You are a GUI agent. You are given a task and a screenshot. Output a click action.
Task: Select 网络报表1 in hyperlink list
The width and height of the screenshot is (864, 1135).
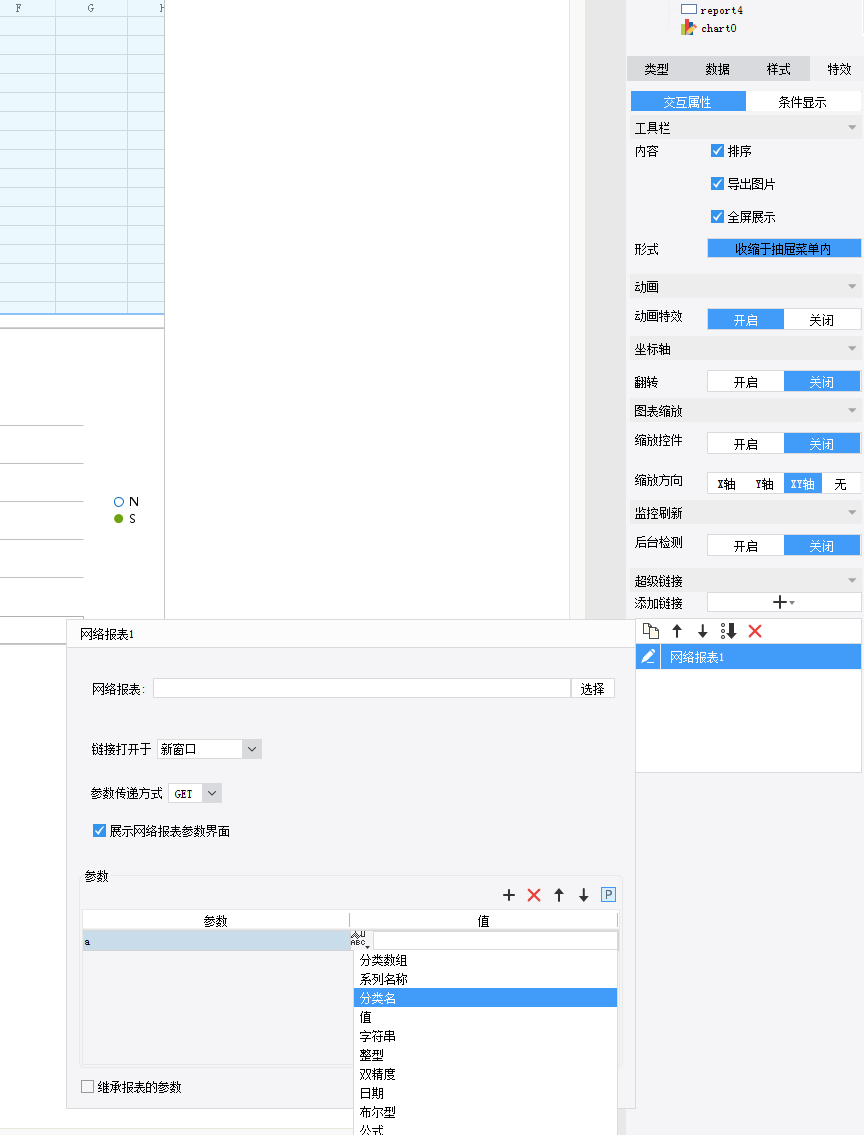pyautogui.click(x=761, y=657)
